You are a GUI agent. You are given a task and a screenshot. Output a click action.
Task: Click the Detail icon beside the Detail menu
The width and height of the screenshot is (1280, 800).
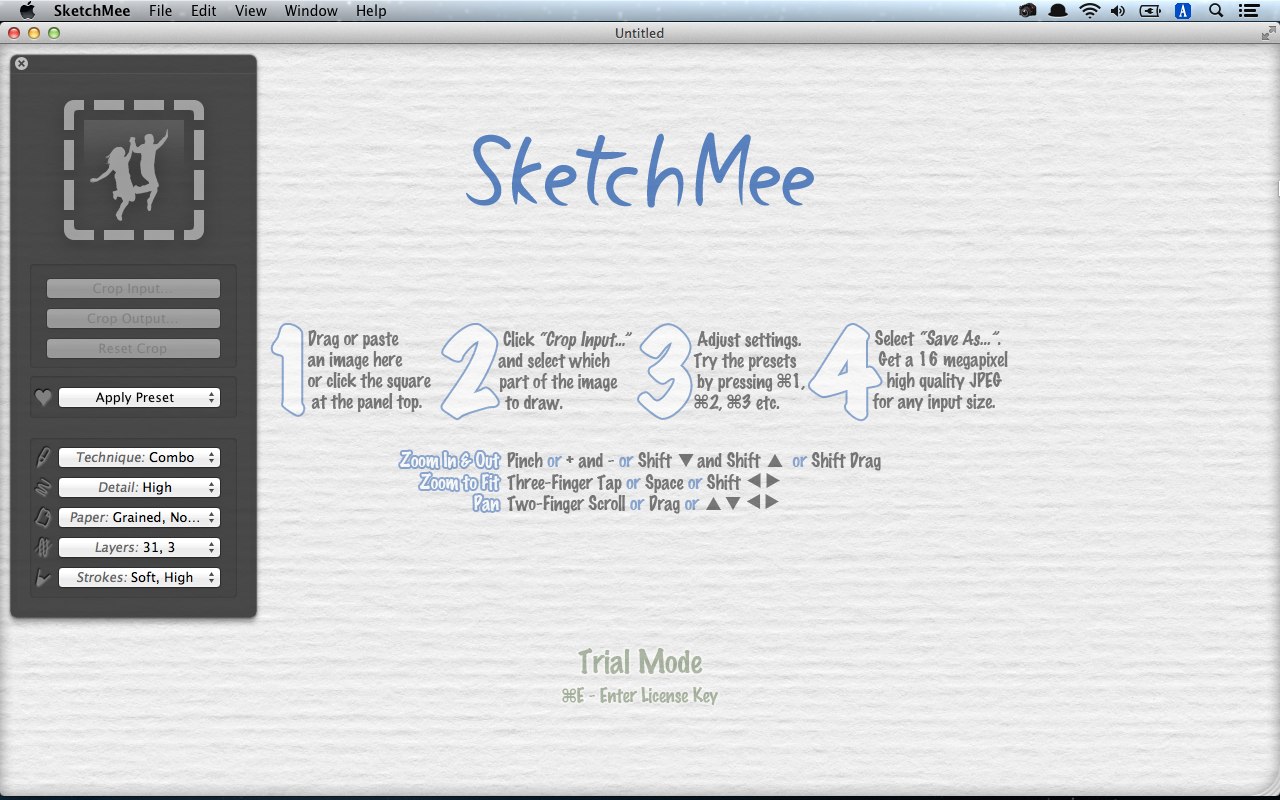point(43,487)
